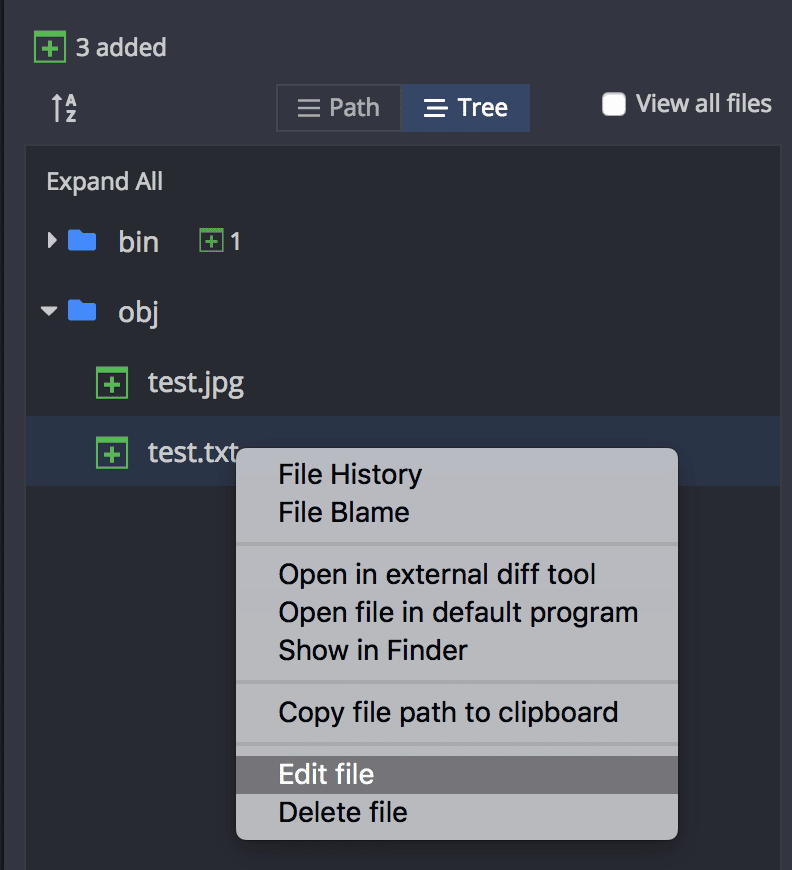Toggle file view mode to Tree
Viewport: 792px width, 870px height.
coord(465,107)
